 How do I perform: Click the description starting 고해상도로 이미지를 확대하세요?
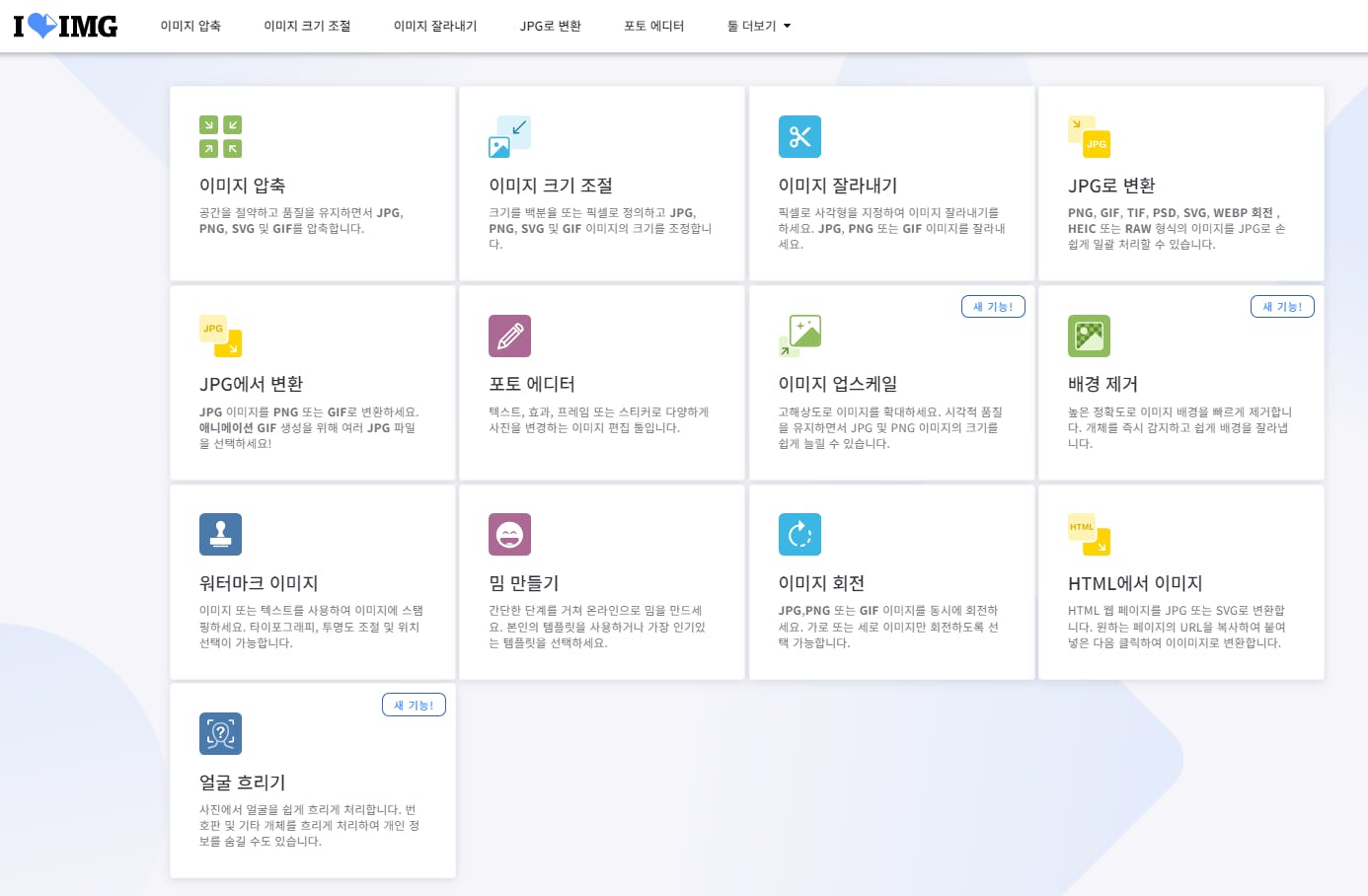coord(890,428)
